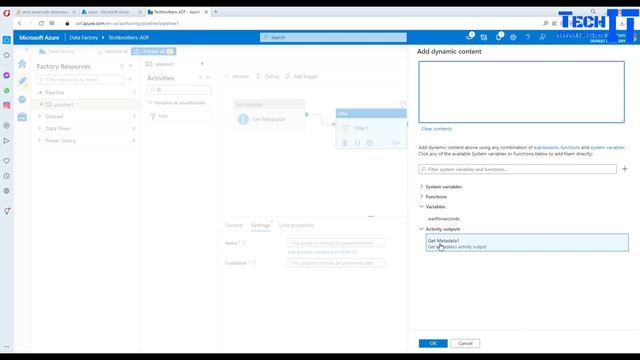This screenshot has height=360, width=640.
Task: Open the expressions documentation link
Action: 546,147
